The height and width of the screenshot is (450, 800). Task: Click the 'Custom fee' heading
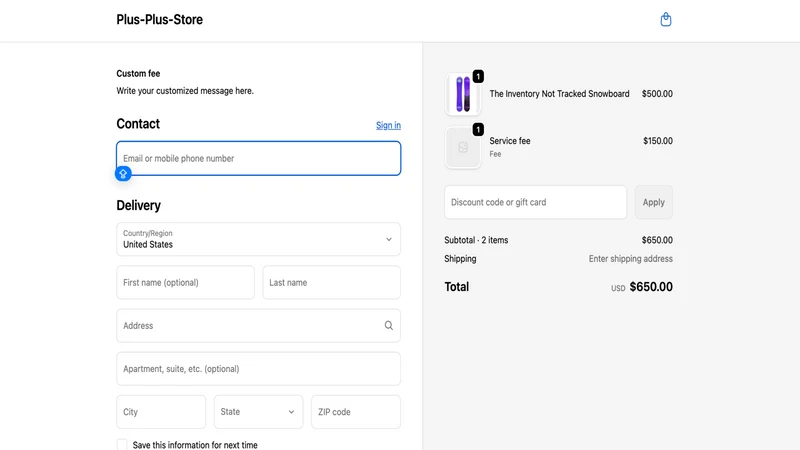coord(138,73)
